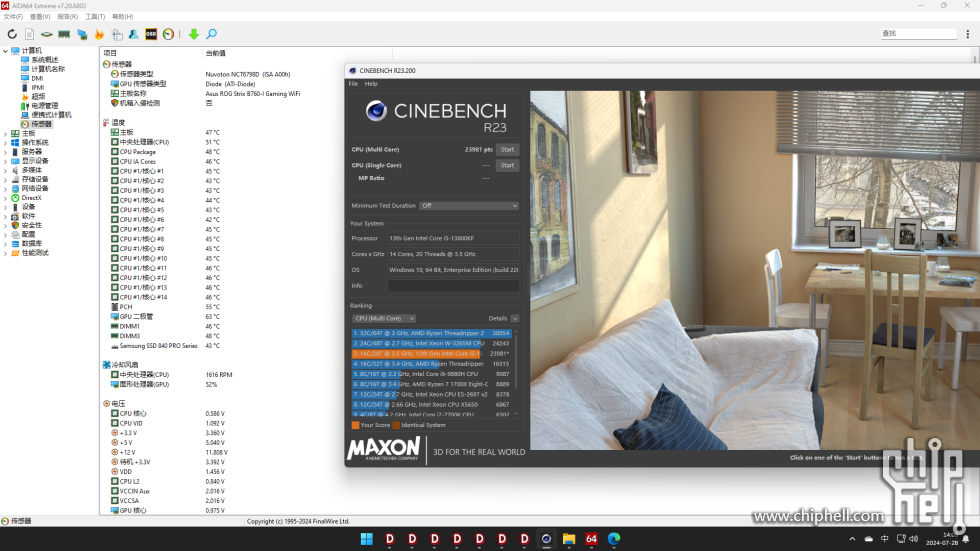The height and width of the screenshot is (551, 980).
Task: Open the 文件(F) menu
Action: click(x=13, y=17)
